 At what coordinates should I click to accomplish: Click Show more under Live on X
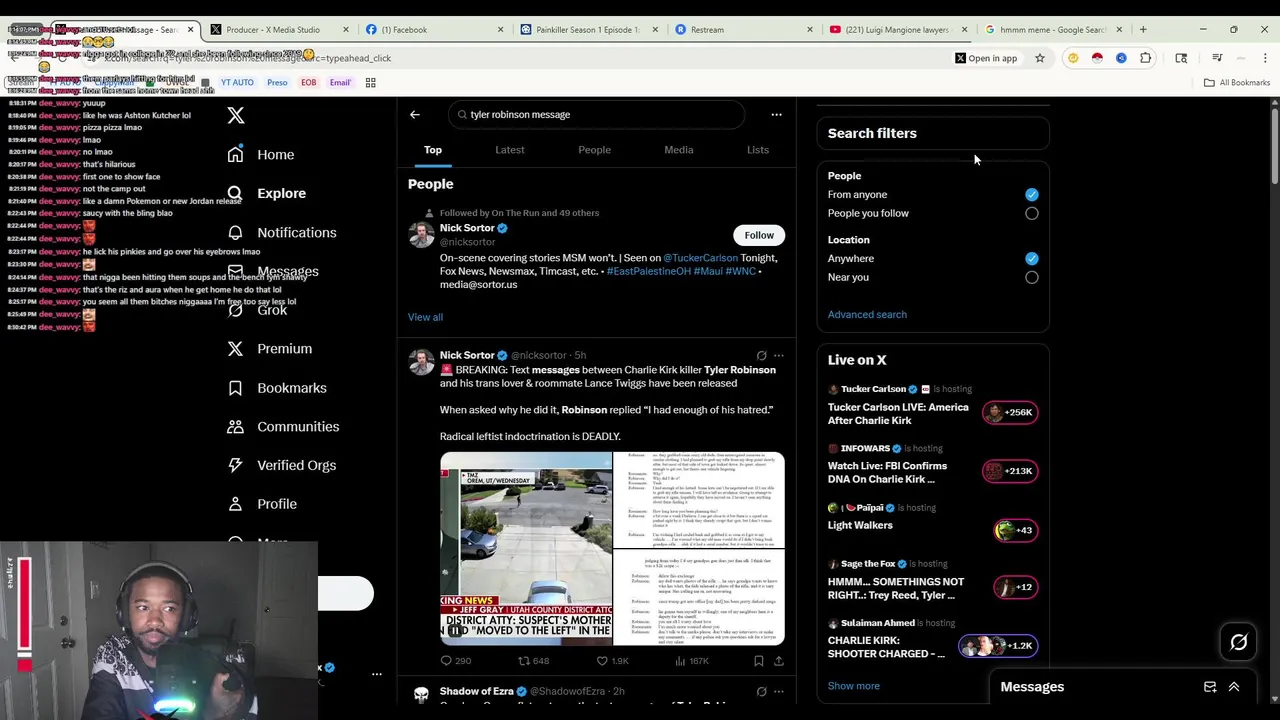click(x=854, y=686)
